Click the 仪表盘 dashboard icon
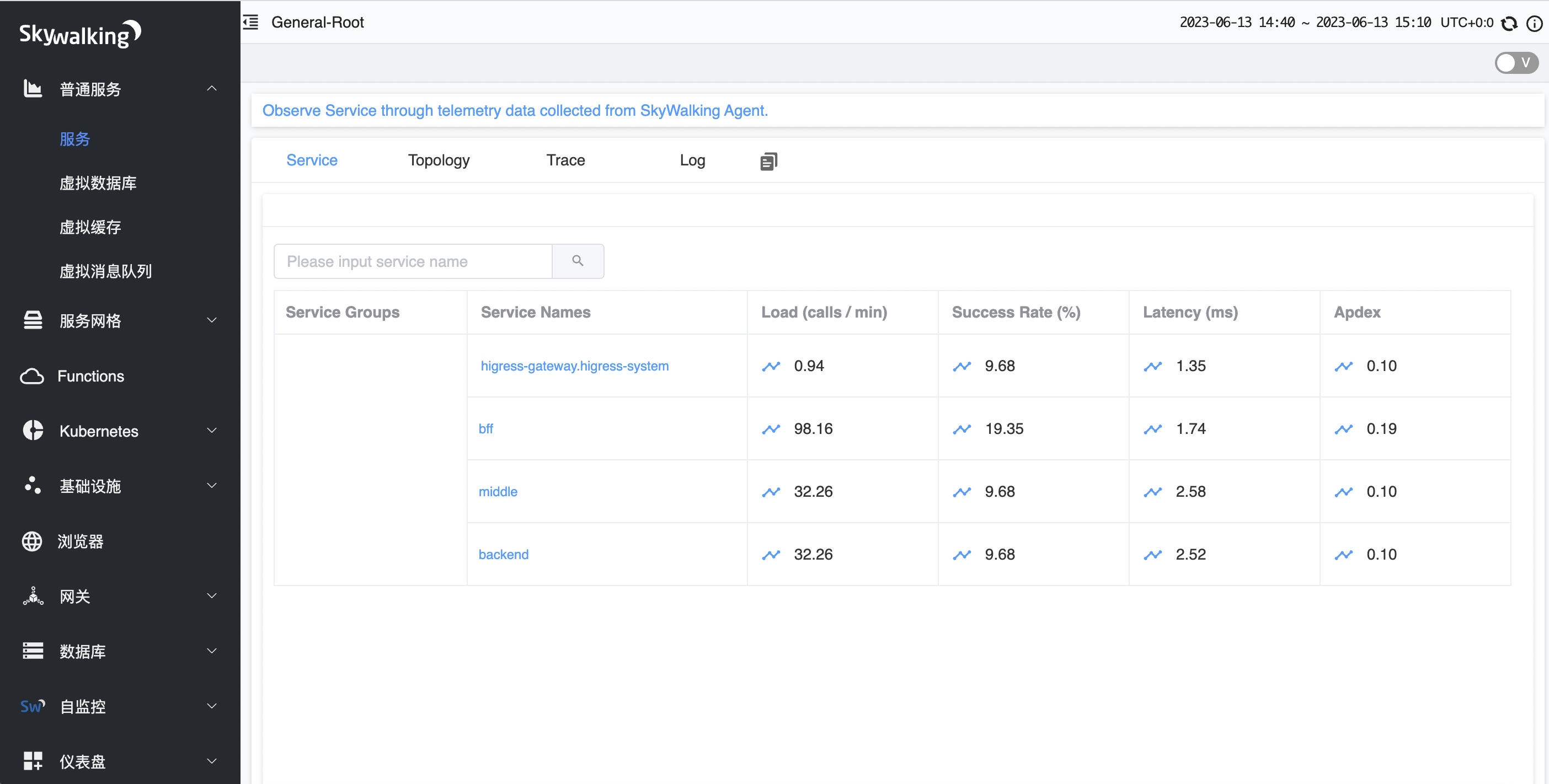The height and width of the screenshot is (784, 1549). pyautogui.click(x=33, y=761)
